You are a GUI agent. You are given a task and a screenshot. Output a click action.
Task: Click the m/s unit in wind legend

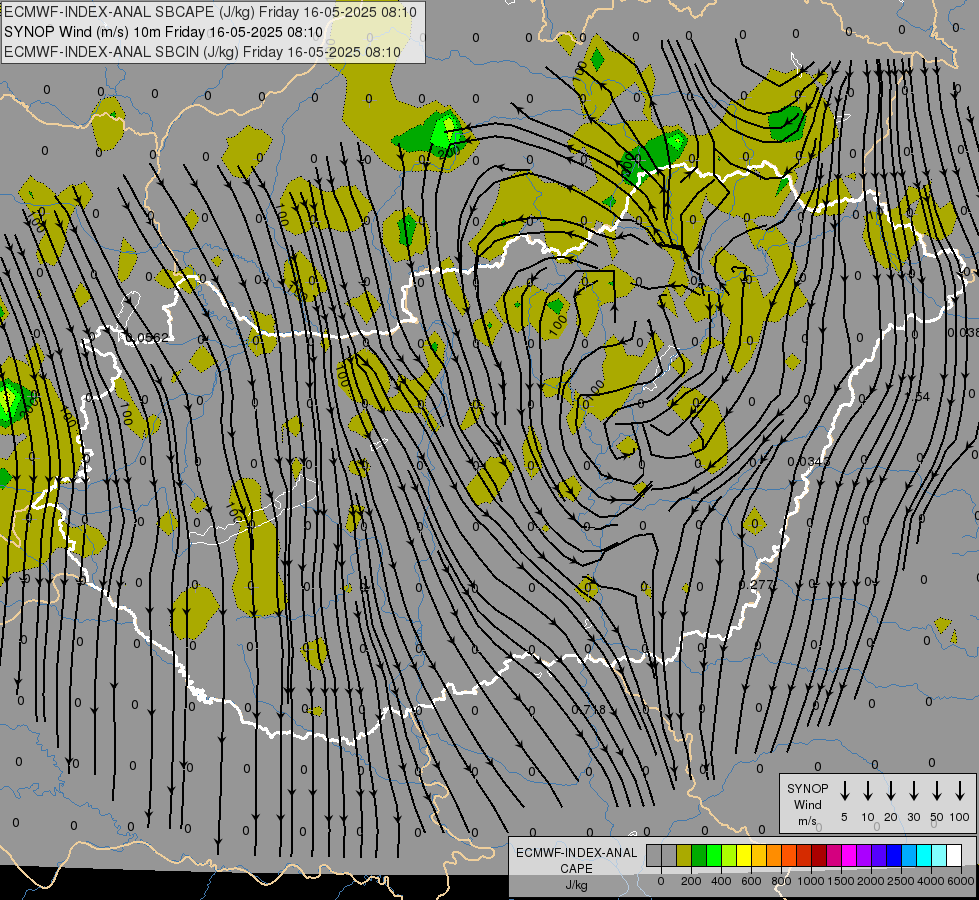click(x=807, y=821)
